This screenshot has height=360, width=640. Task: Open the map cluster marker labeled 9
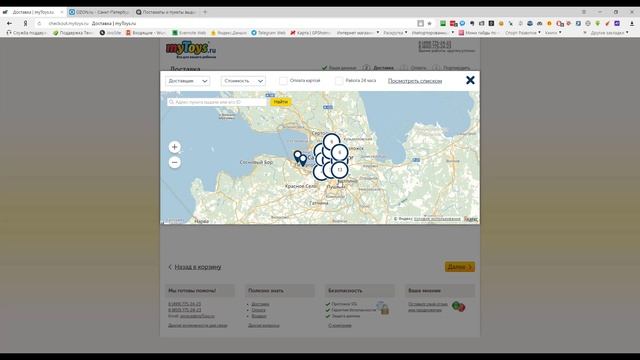point(331,142)
